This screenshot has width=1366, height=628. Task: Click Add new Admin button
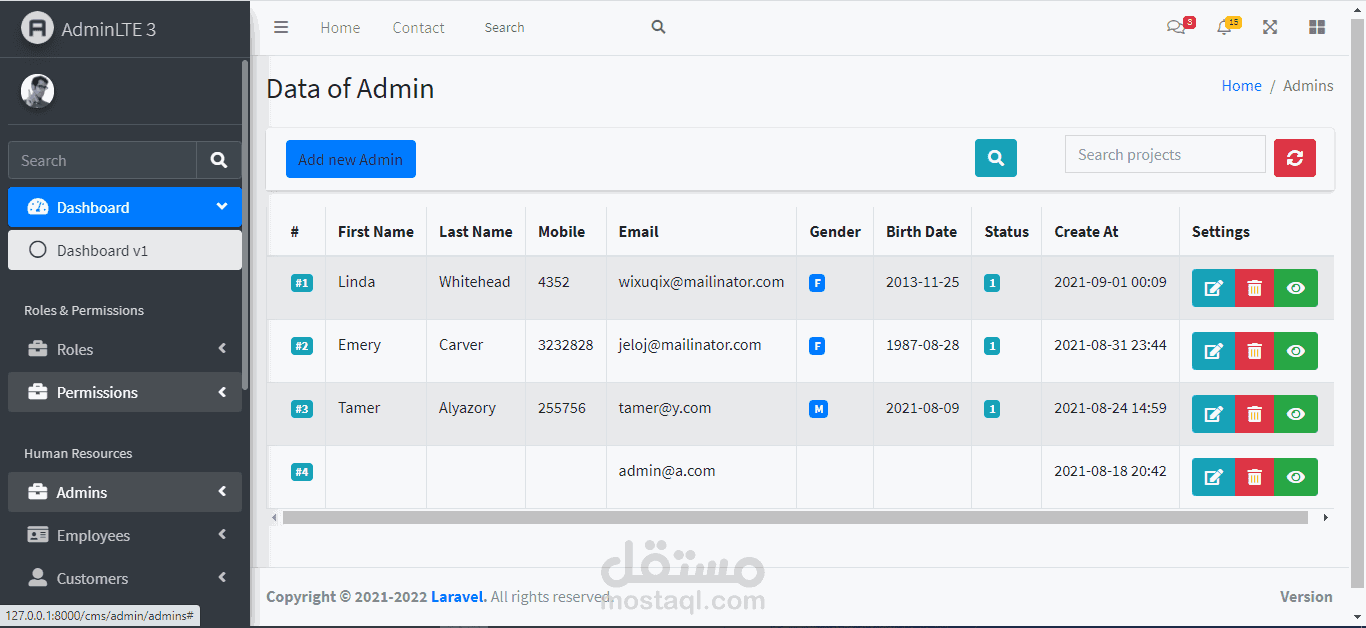pyautogui.click(x=351, y=159)
